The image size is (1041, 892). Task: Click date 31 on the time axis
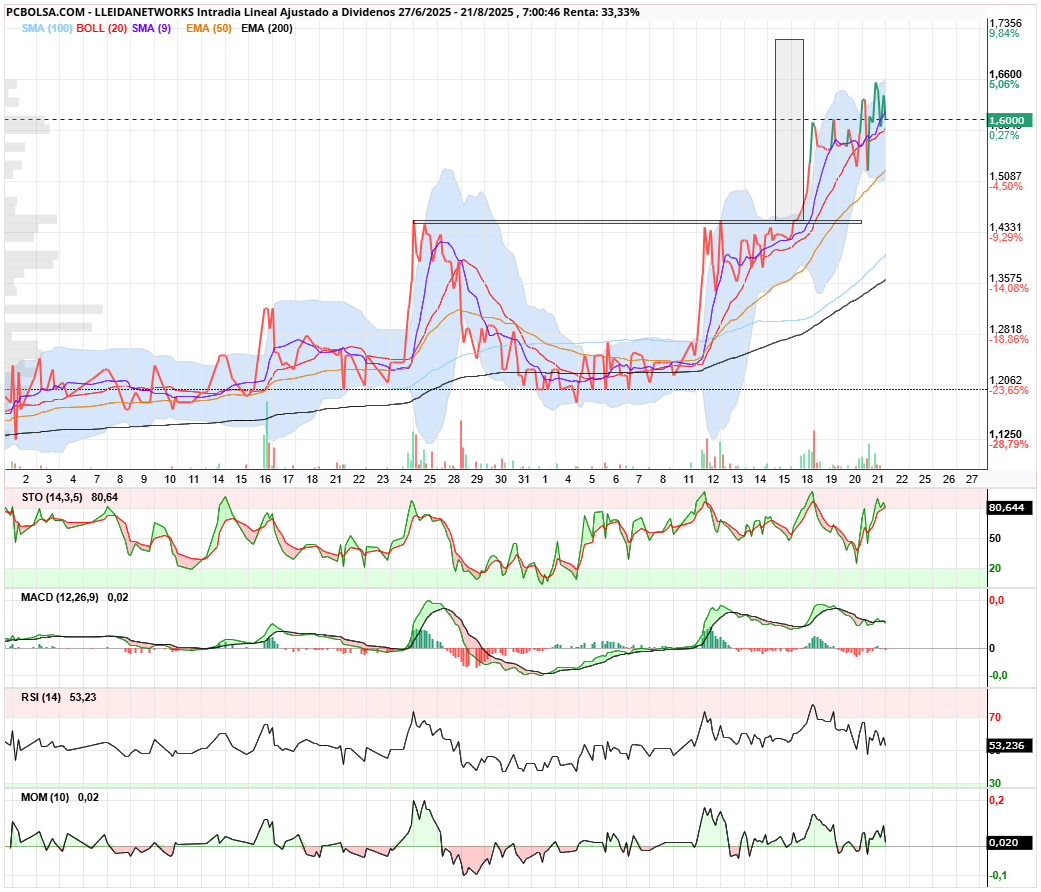(x=524, y=479)
